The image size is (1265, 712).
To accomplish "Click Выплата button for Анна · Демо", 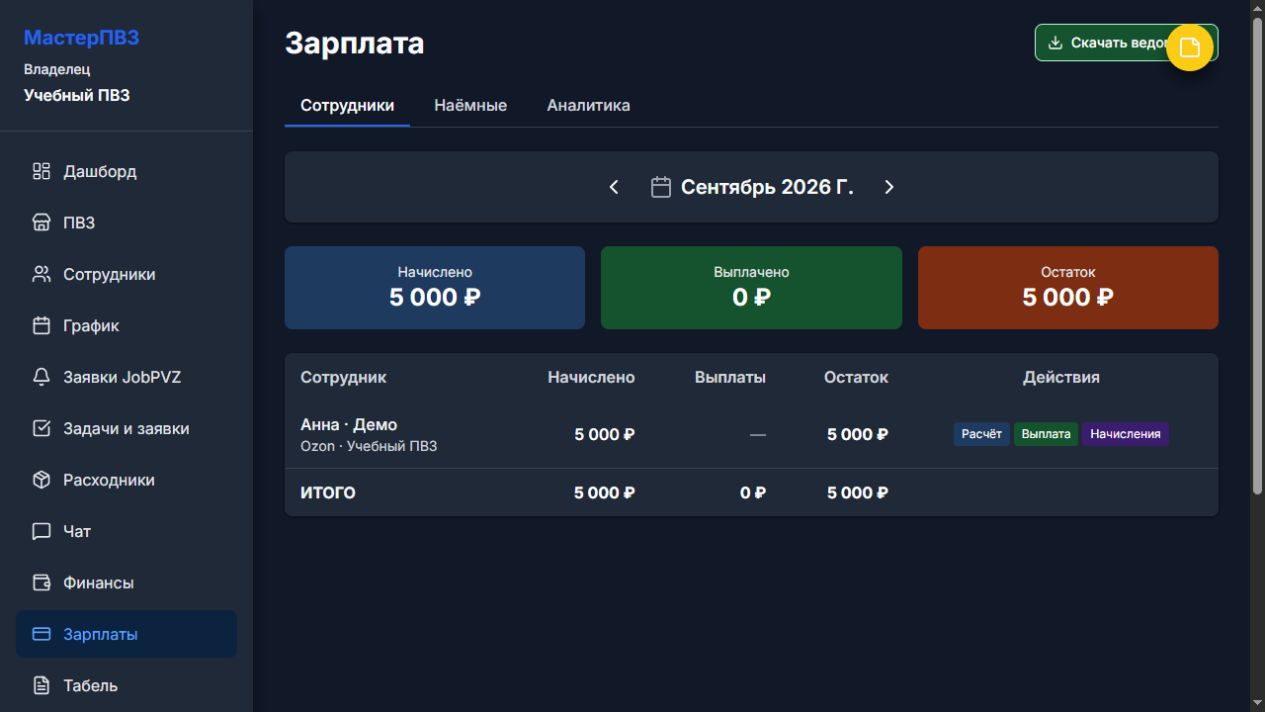I will click(1046, 434).
